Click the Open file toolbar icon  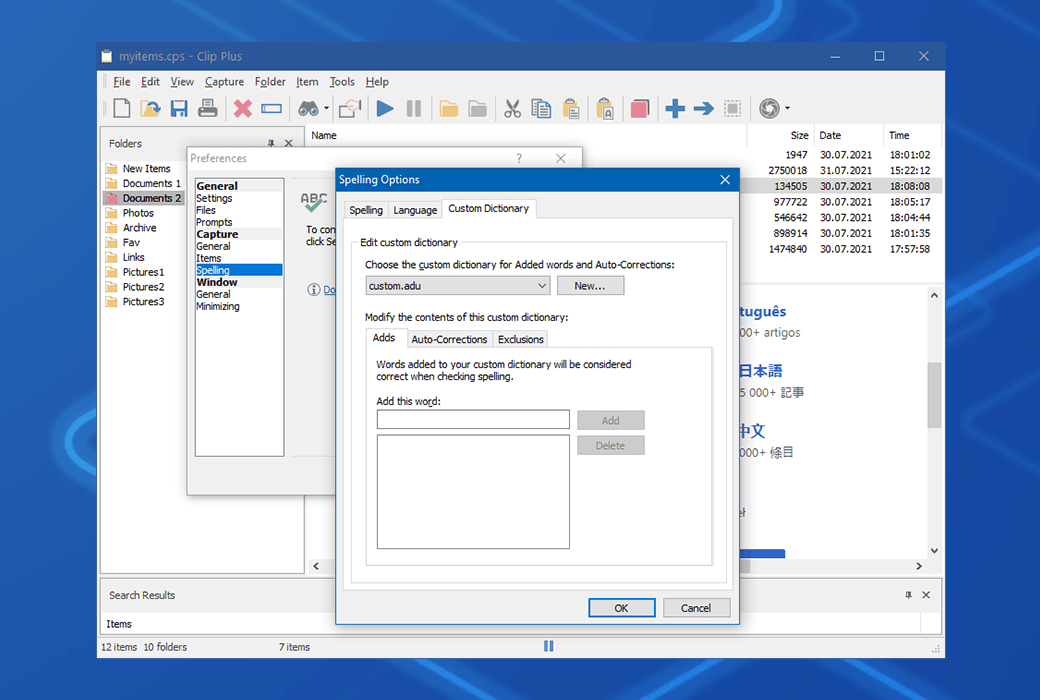point(151,108)
